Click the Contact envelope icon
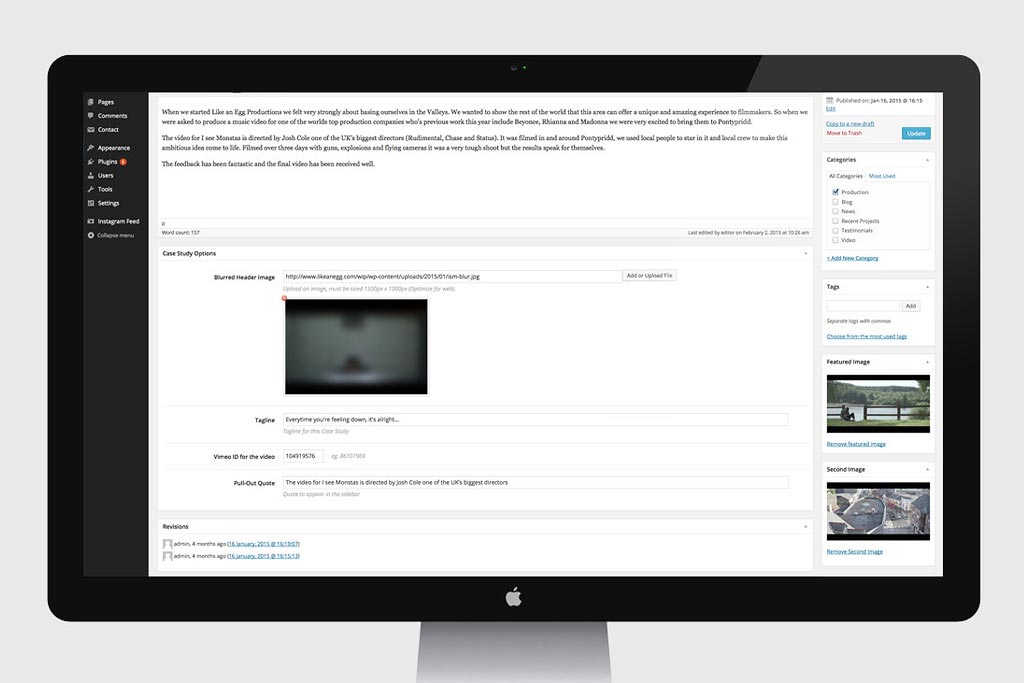1024x683 pixels. pos(91,130)
